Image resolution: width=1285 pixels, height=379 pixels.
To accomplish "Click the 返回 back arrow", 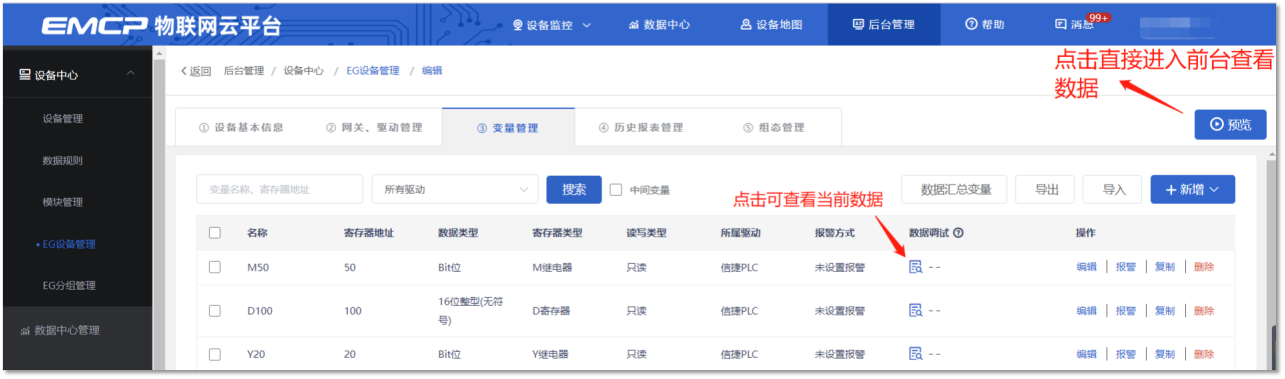I will tap(196, 71).
